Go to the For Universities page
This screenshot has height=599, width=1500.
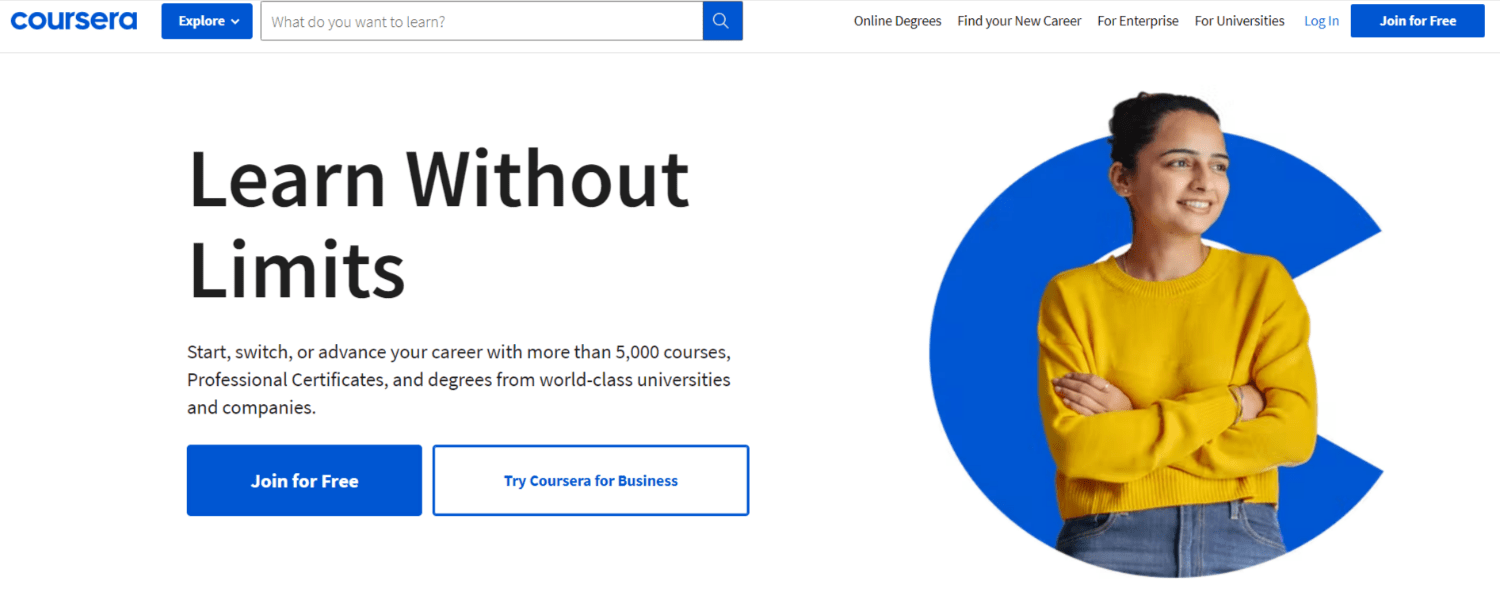point(1239,20)
